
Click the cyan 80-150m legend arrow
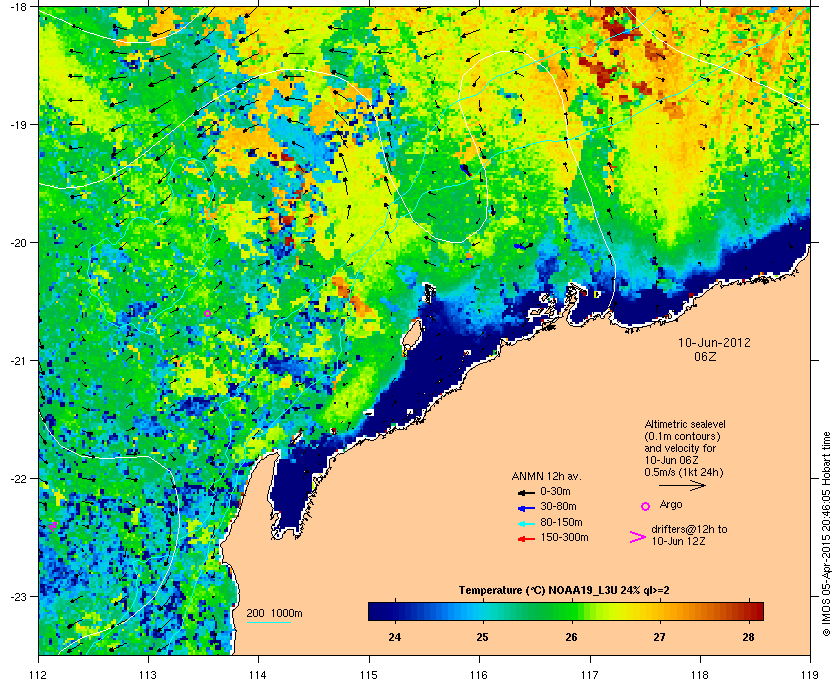coord(526,523)
